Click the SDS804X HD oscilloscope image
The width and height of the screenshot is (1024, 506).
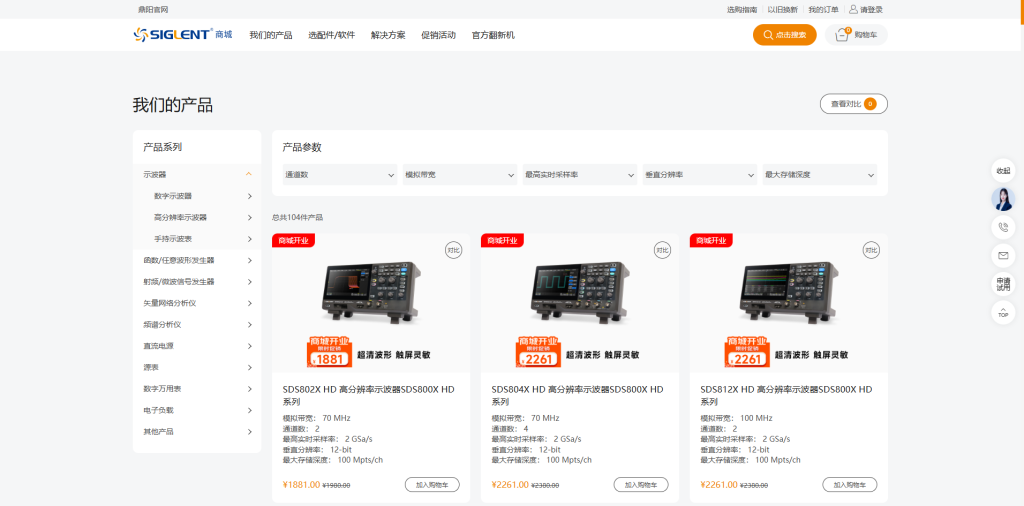(579, 291)
